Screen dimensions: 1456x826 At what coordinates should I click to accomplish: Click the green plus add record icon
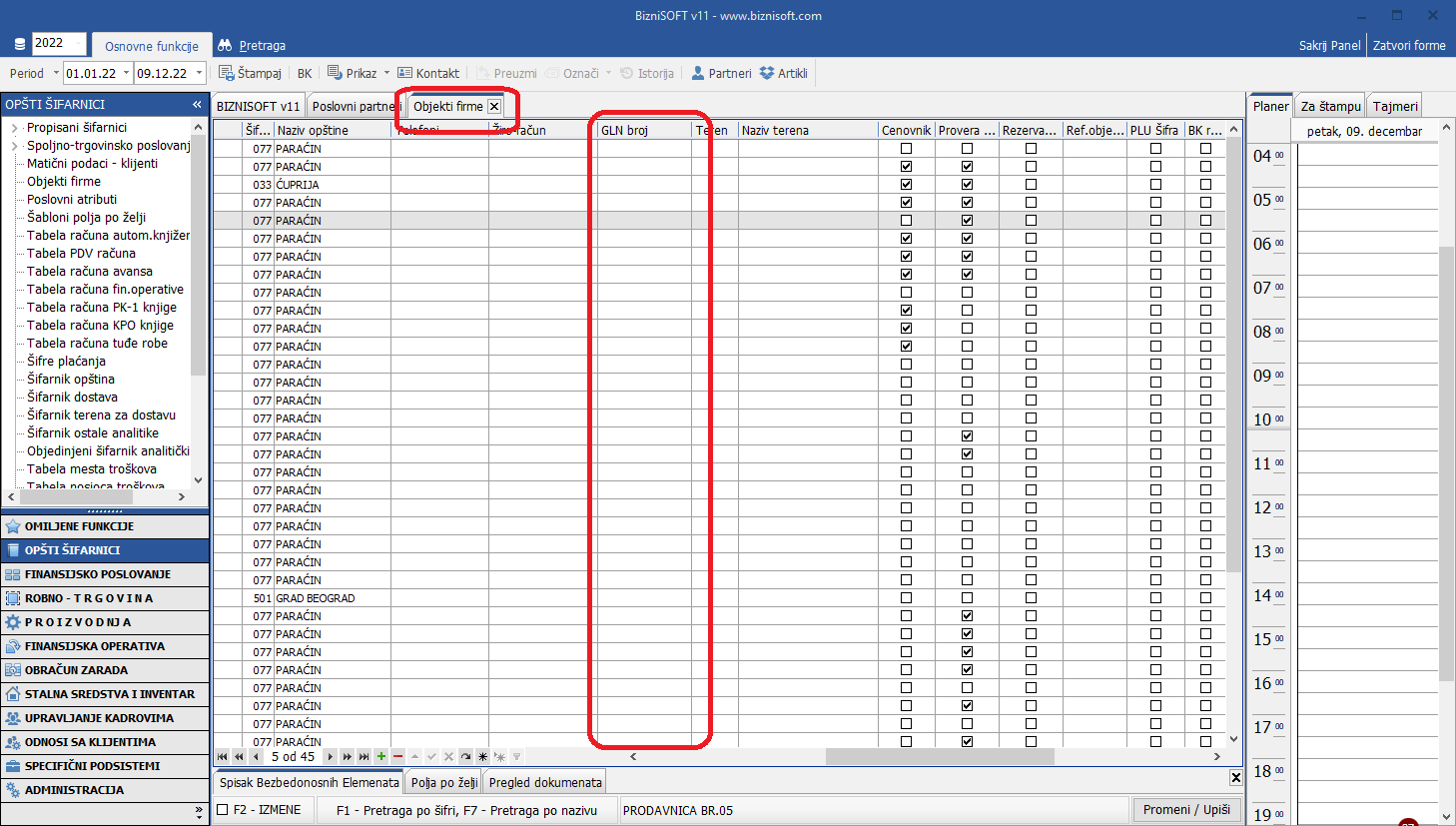click(381, 757)
